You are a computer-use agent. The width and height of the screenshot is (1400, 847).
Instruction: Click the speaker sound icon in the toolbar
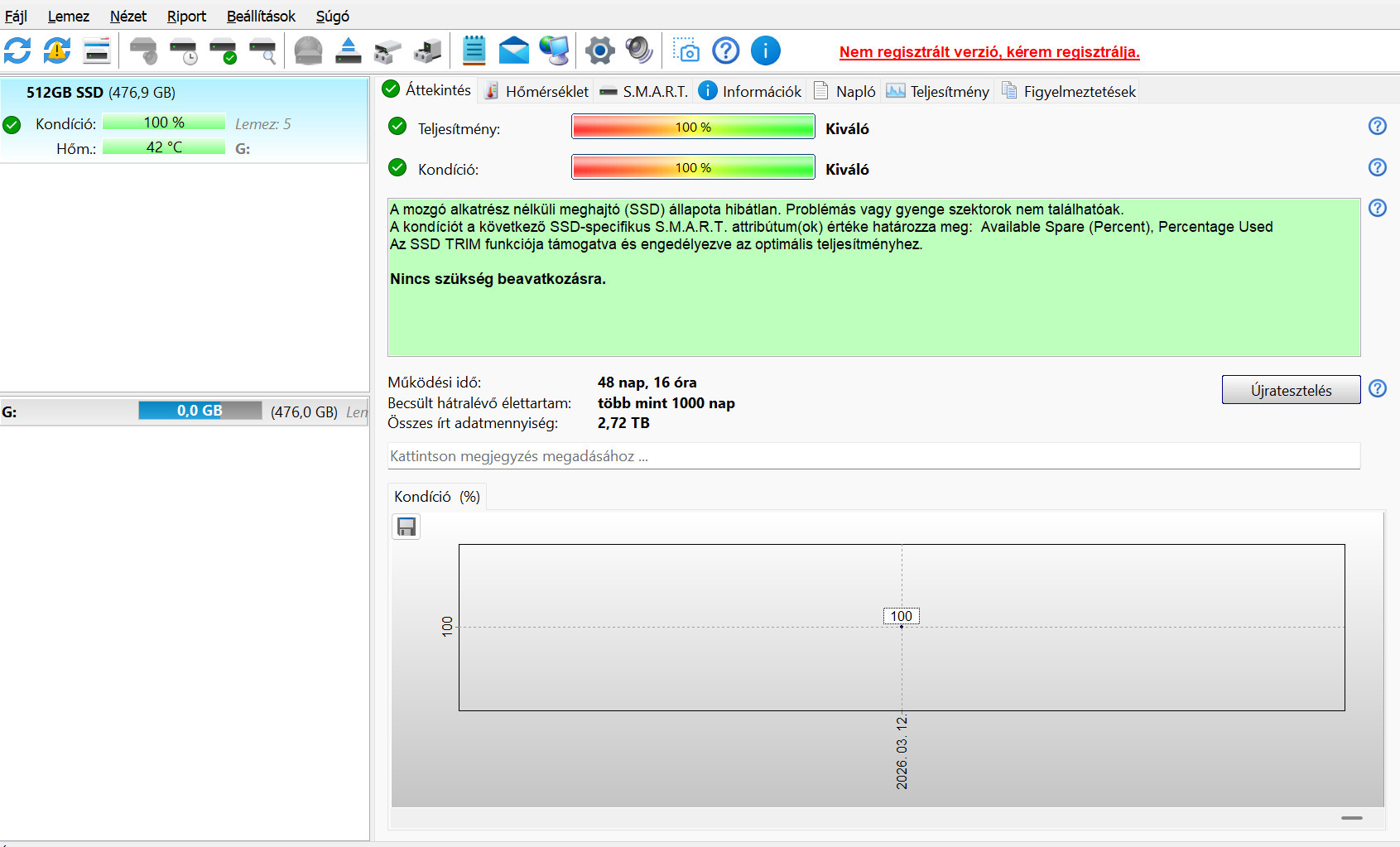(x=639, y=51)
